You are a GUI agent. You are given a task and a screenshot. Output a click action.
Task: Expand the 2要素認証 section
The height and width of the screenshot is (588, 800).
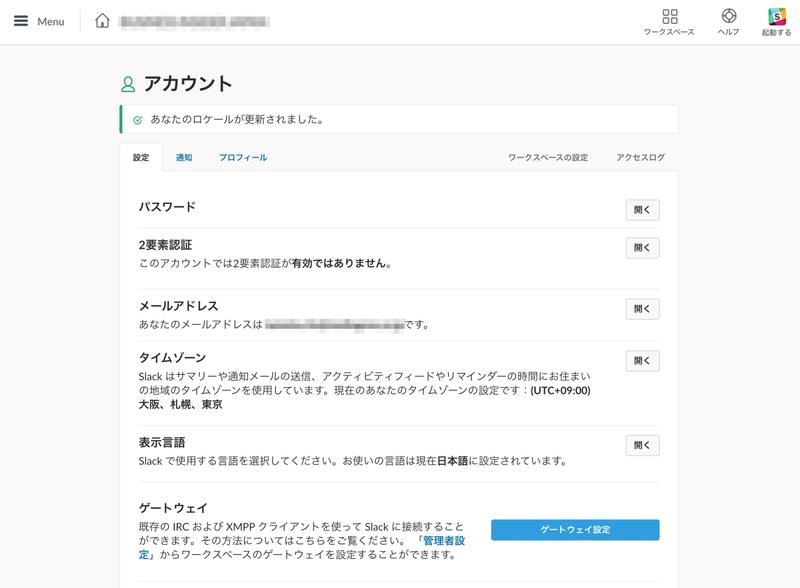point(642,248)
